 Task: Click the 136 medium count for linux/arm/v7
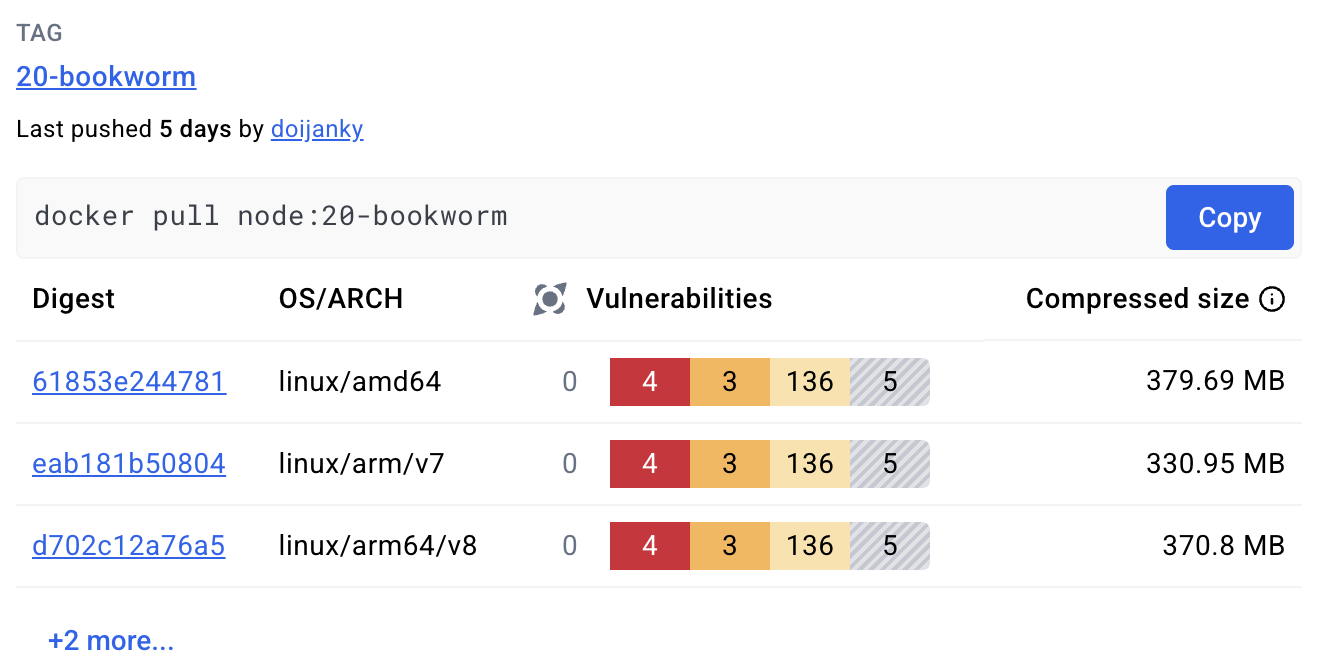coord(810,464)
